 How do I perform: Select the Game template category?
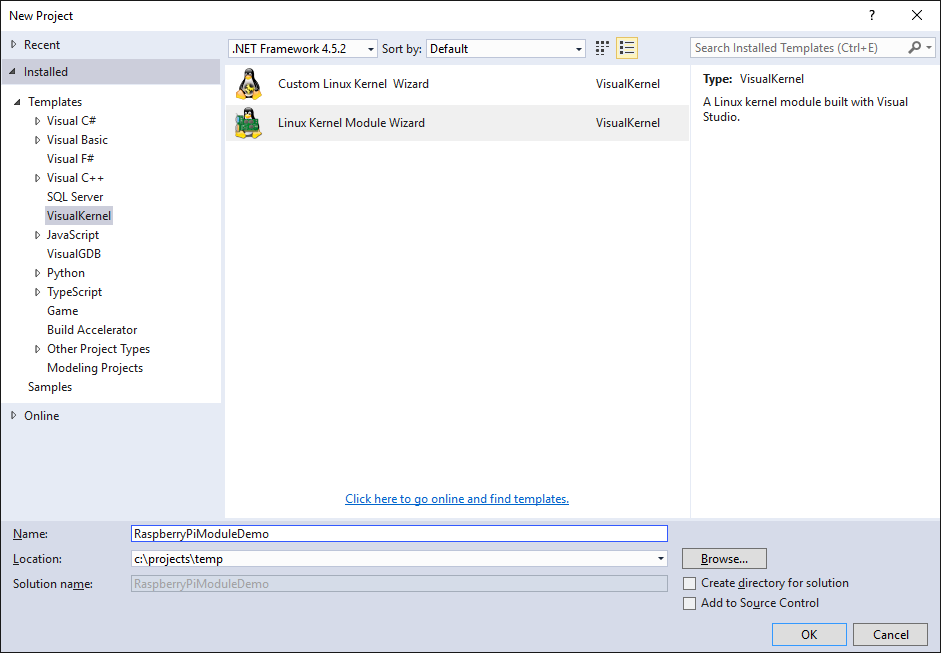pos(62,311)
